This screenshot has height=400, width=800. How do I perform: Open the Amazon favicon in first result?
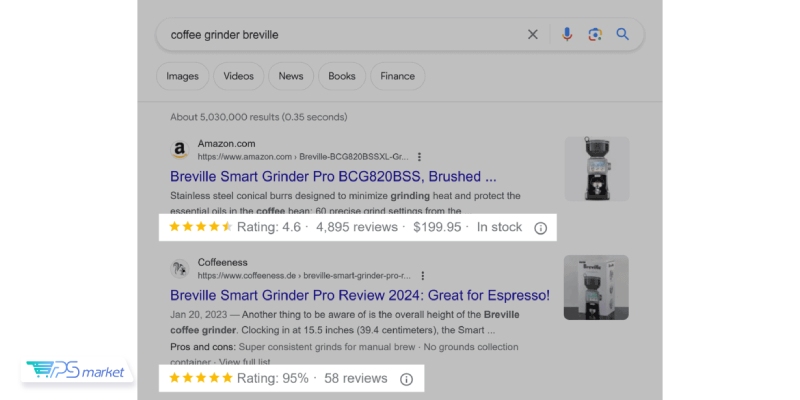179,150
